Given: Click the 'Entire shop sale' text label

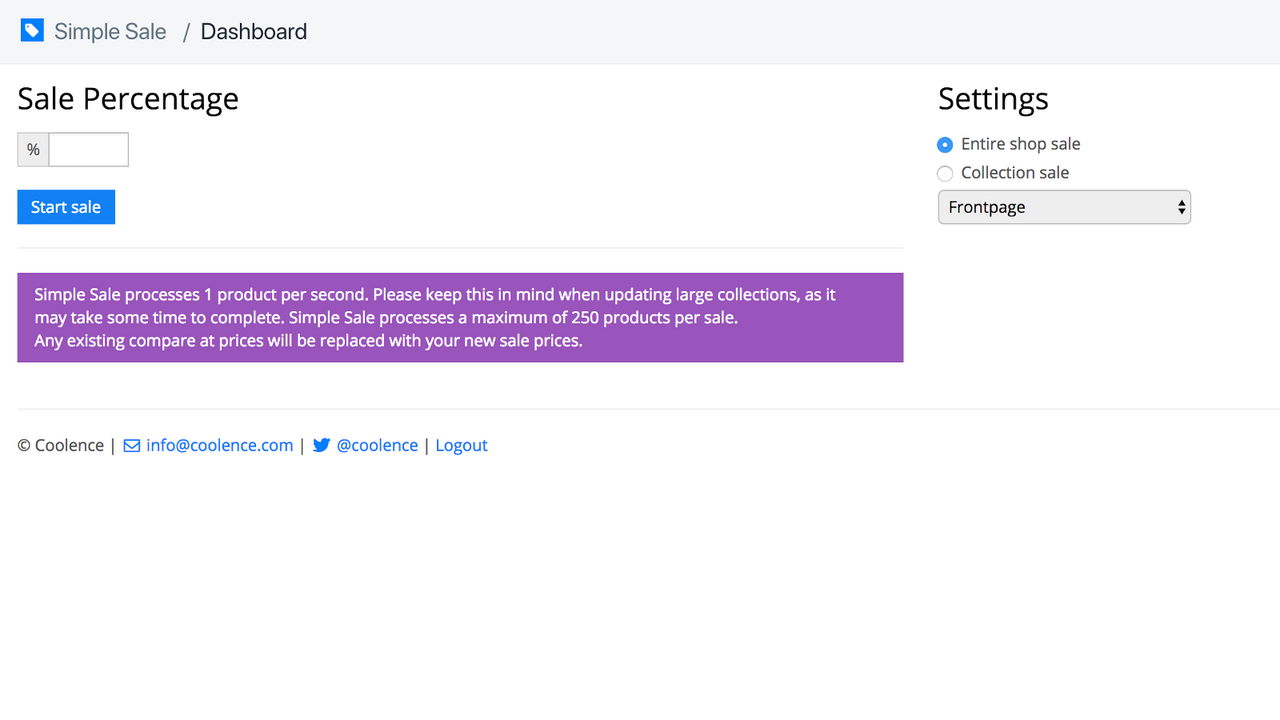Looking at the screenshot, I should (x=1020, y=144).
